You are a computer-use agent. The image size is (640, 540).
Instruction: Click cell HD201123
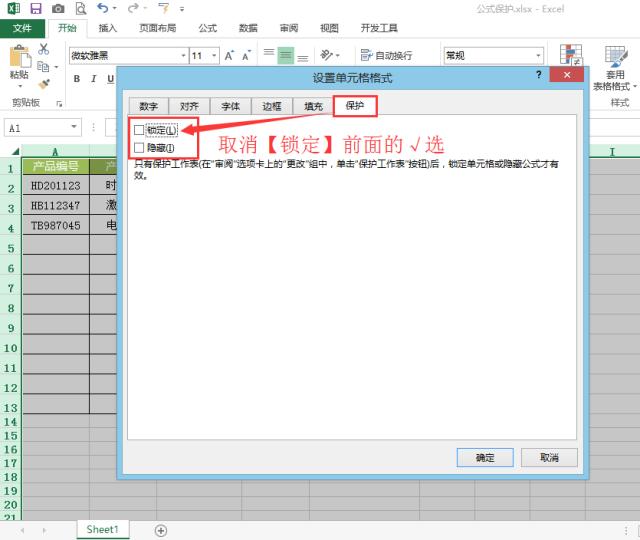click(56, 186)
